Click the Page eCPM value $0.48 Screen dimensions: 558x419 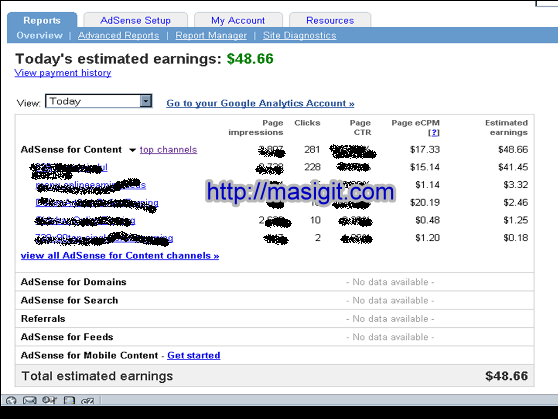coord(427,220)
